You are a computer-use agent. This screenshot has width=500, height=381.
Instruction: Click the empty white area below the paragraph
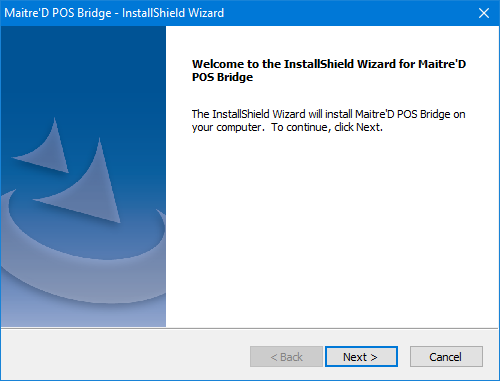[x=332, y=230]
